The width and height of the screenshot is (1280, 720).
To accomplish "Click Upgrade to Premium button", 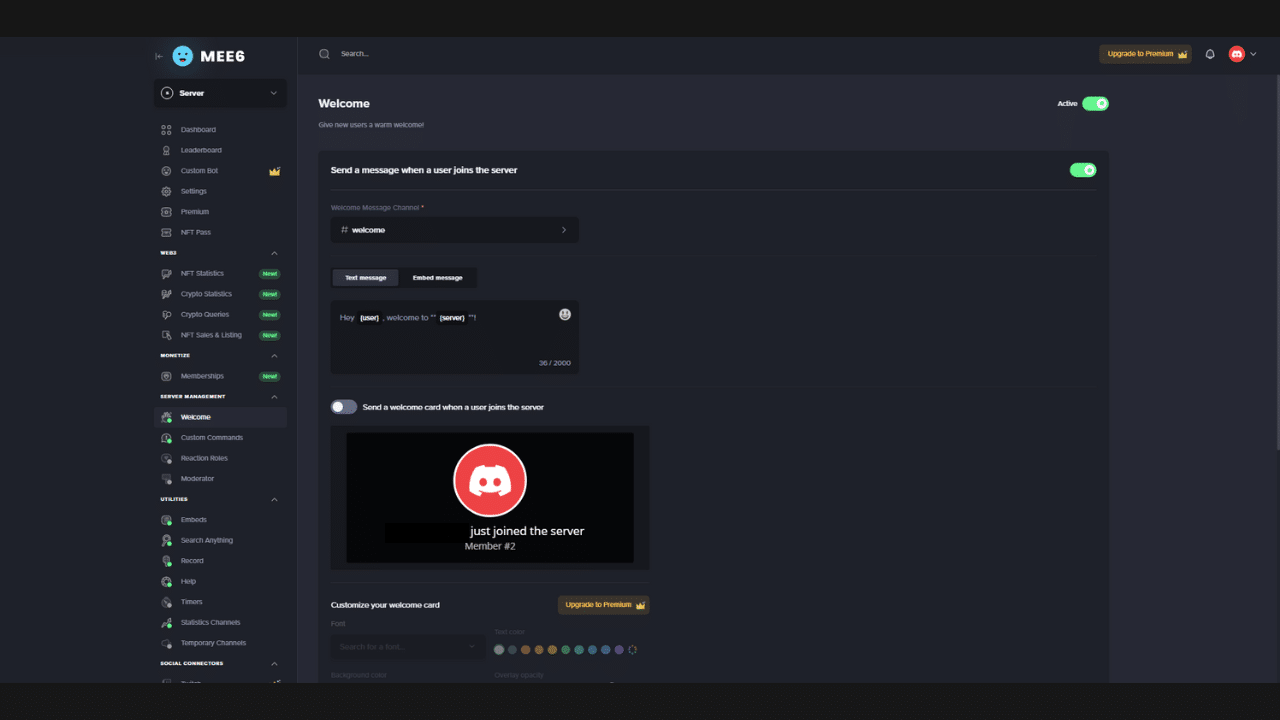I will (1145, 53).
